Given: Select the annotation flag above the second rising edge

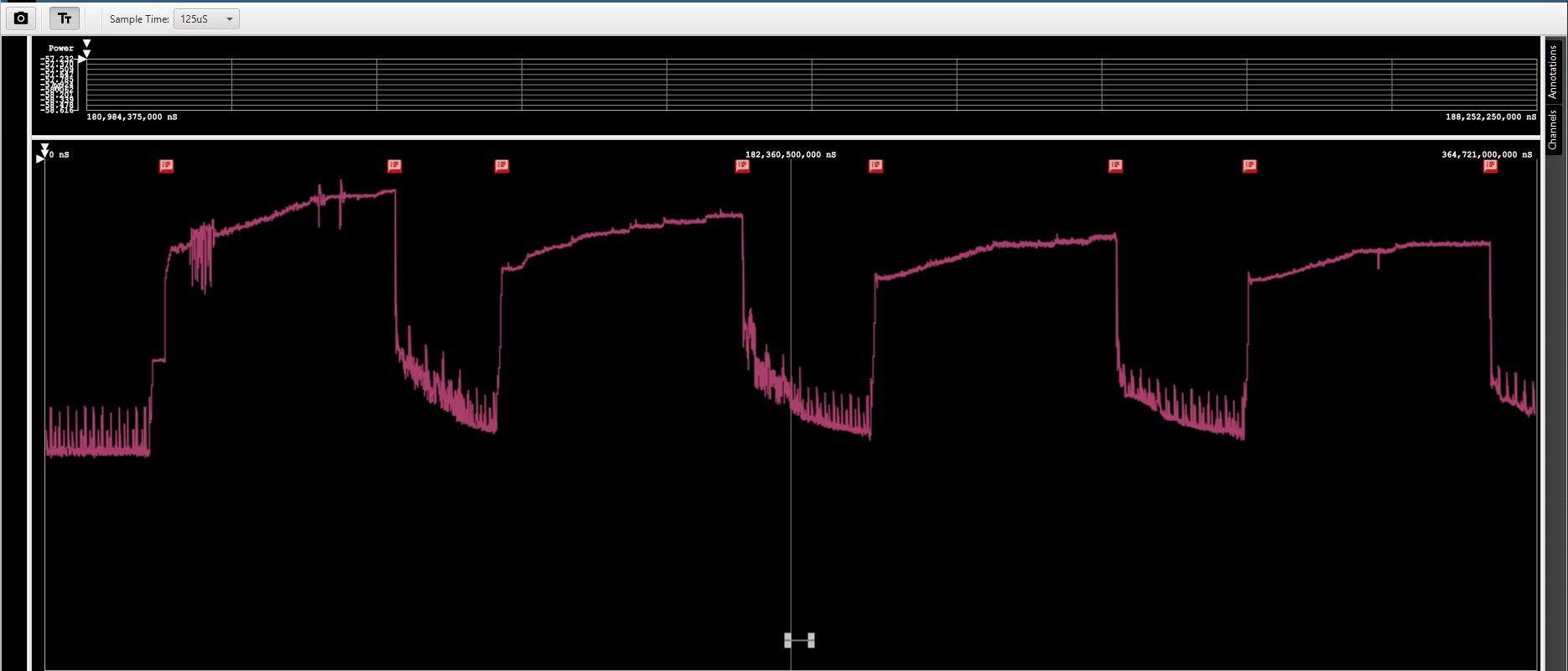Looking at the screenshot, I should click(501, 166).
